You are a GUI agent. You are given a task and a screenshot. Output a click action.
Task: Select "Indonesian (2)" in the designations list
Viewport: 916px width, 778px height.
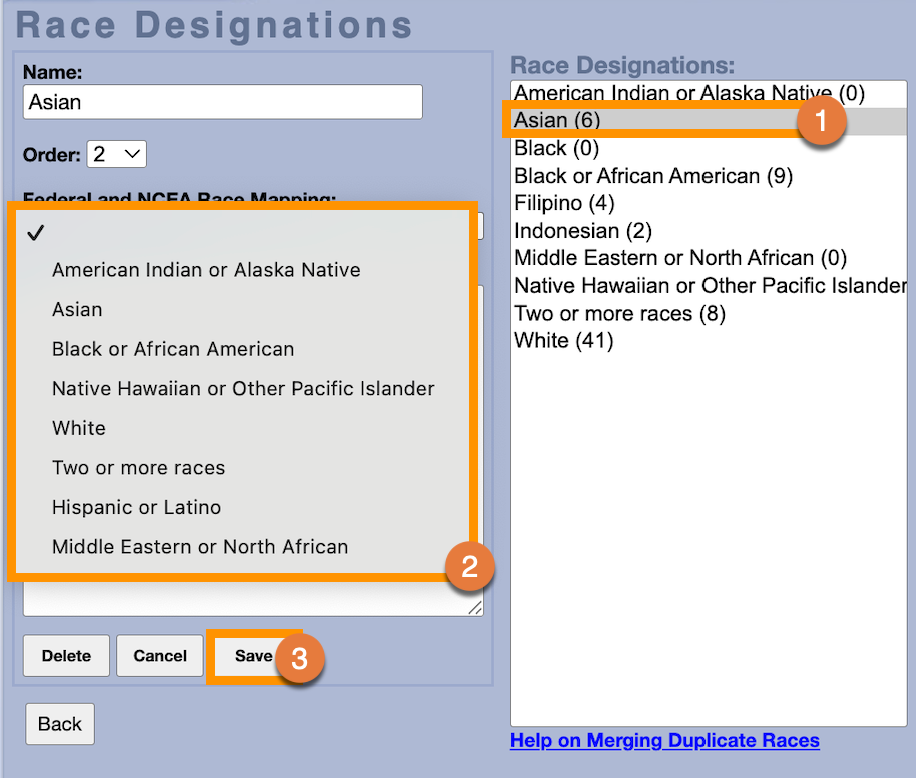583,231
